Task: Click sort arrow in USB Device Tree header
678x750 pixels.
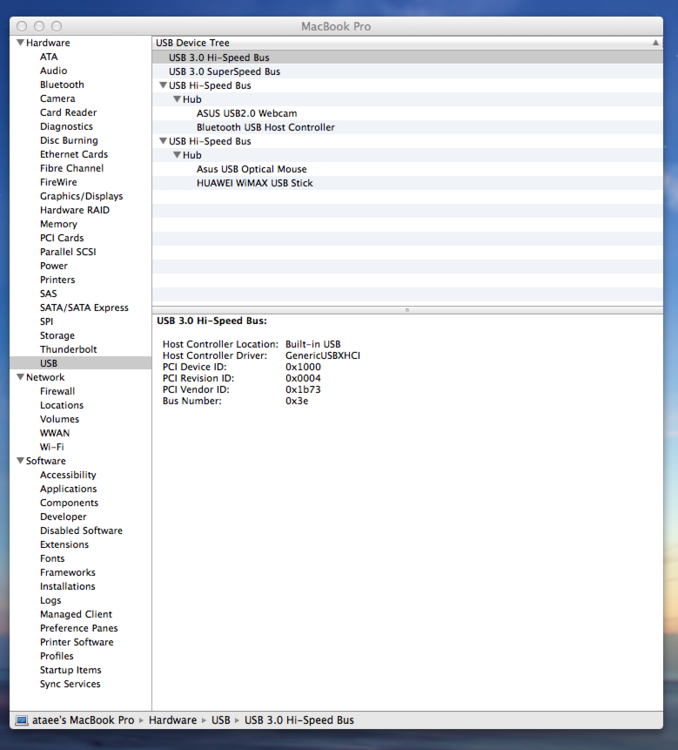Action: tap(656, 43)
